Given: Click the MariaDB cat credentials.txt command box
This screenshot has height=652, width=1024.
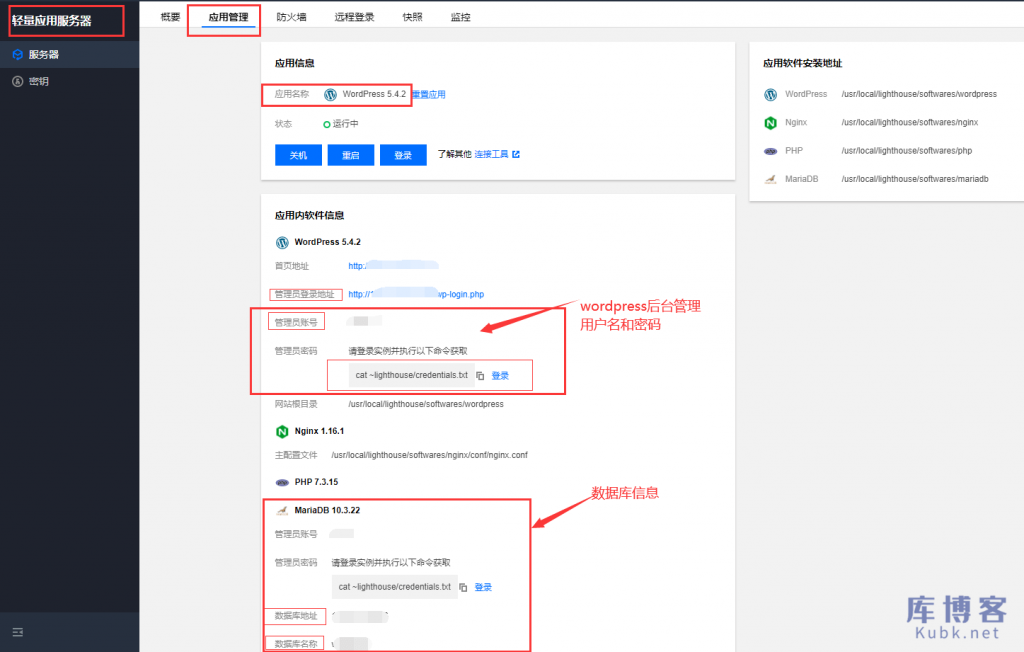Looking at the screenshot, I should (x=394, y=587).
